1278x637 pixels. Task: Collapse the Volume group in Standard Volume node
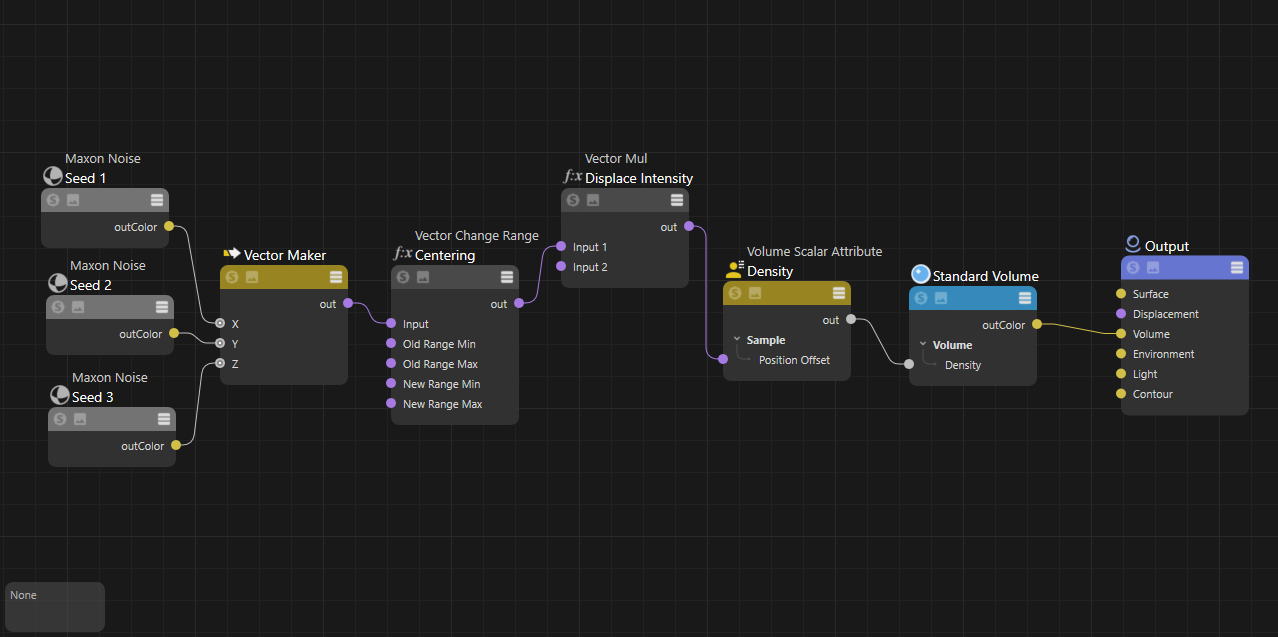[x=923, y=345]
